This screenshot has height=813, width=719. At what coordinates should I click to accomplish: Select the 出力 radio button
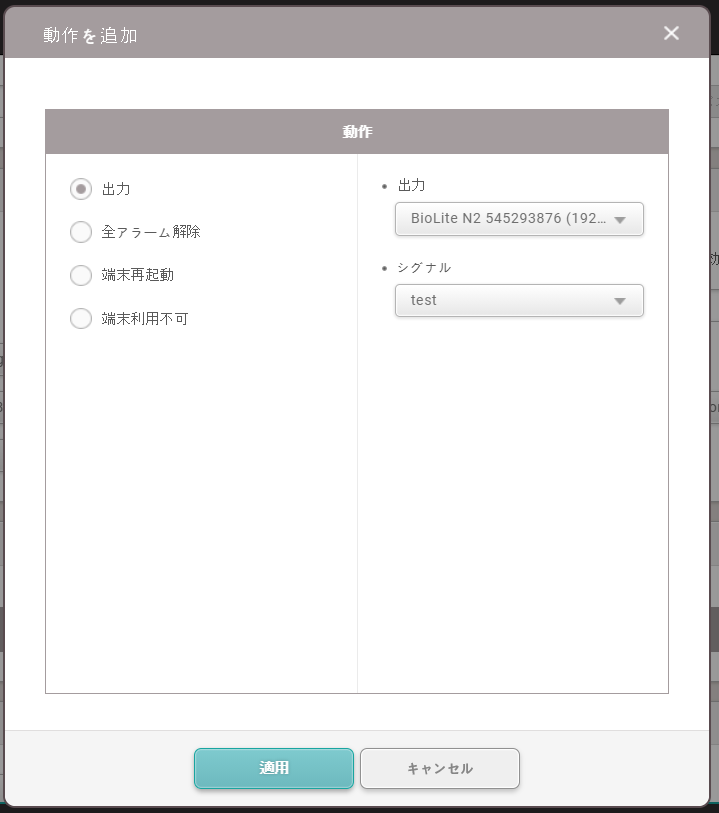[81, 189]
